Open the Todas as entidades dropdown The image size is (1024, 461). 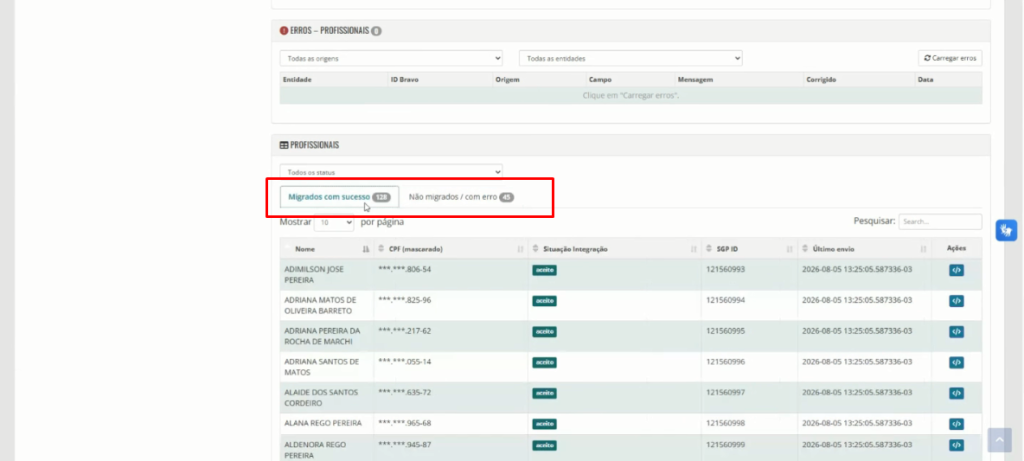click(631, 58)
